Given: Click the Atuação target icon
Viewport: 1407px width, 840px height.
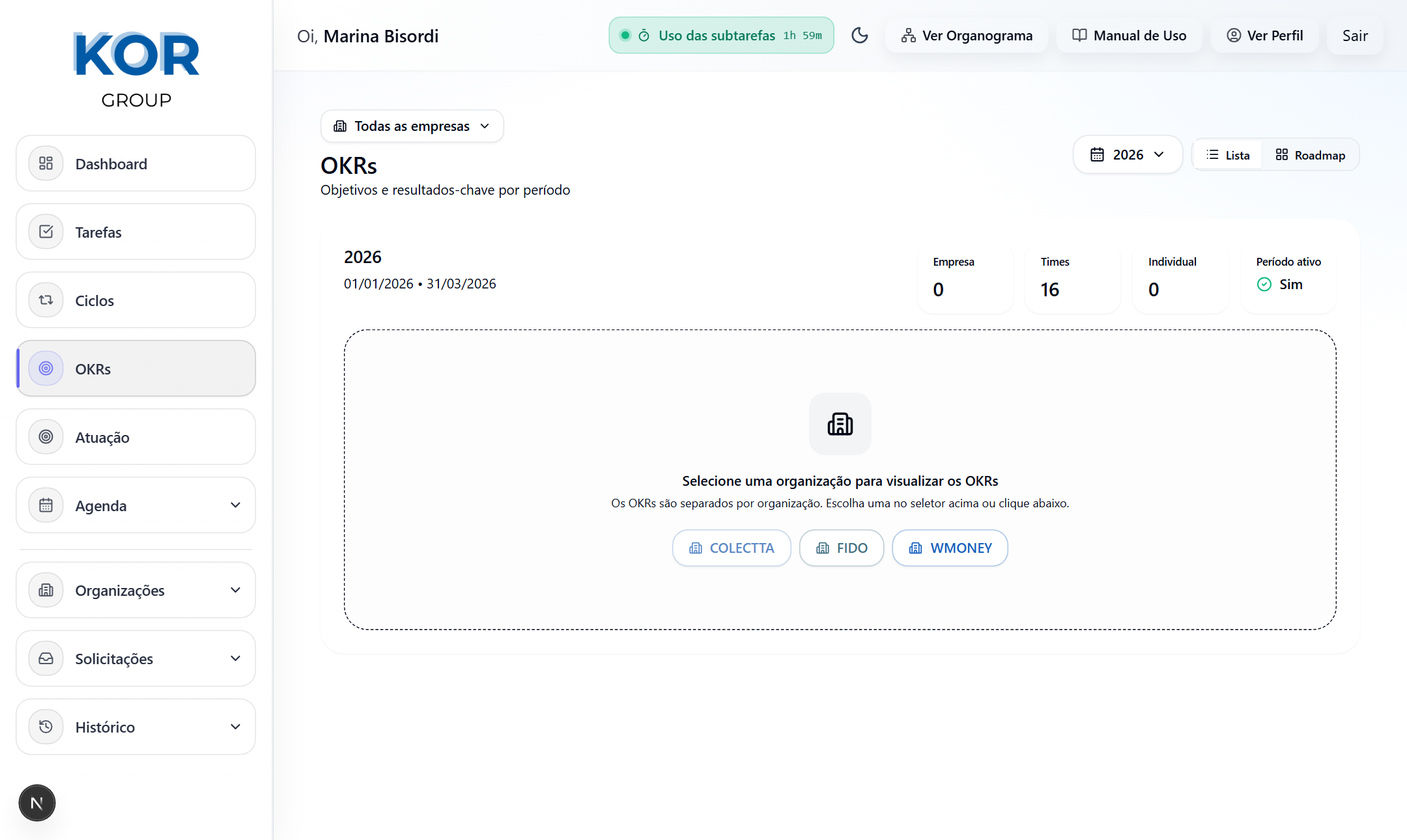Looking at the screenshot, I should click(x=46, y=437).
